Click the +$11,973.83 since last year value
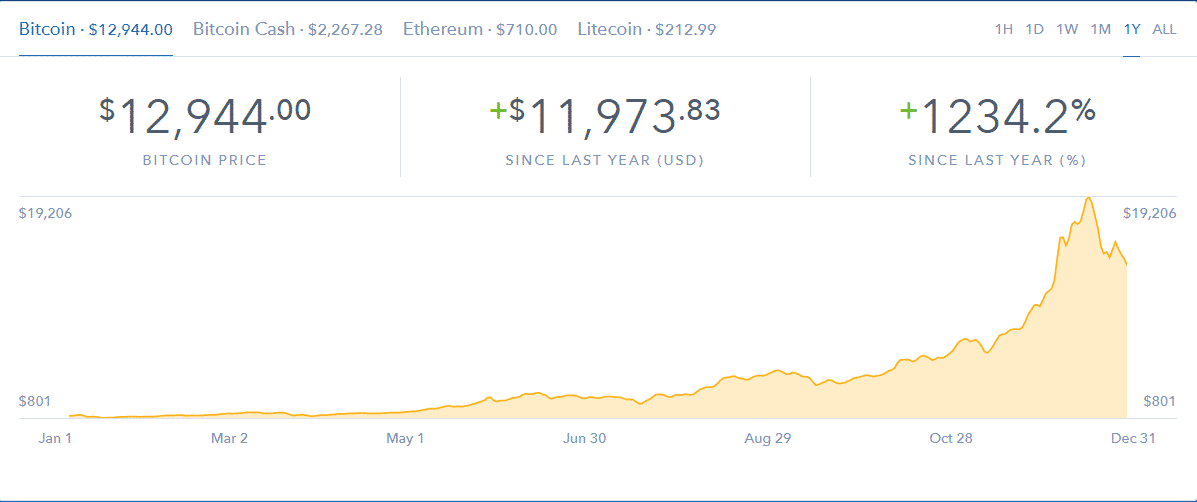Image resolution: width=1197 pixels, height=502 pixels. point(605,117)
